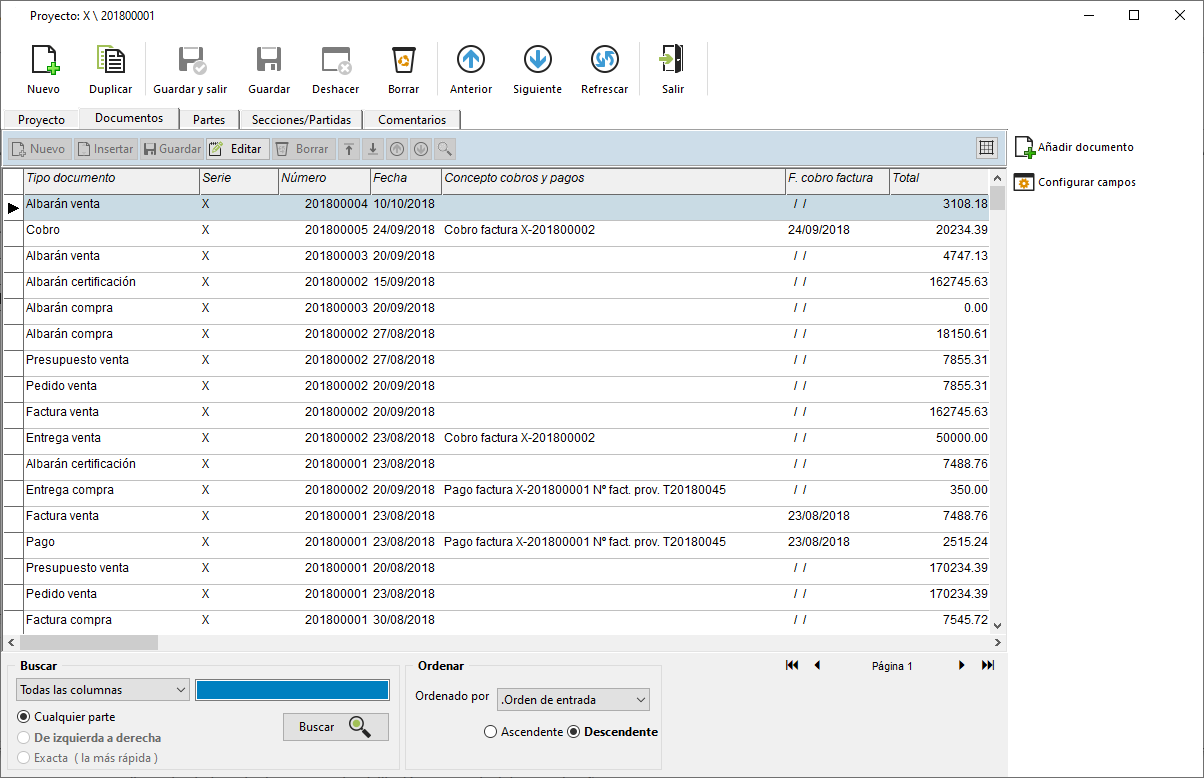Exit with the Salir door icon
This screenshot has height=778, width=1204.
point(673,69)
